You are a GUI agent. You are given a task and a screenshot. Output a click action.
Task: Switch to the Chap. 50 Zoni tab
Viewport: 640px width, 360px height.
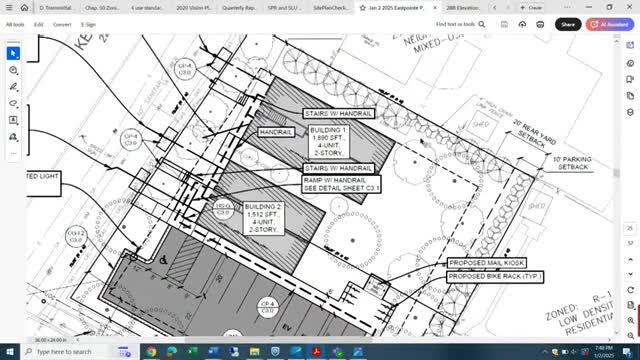(x=102, y=8)
